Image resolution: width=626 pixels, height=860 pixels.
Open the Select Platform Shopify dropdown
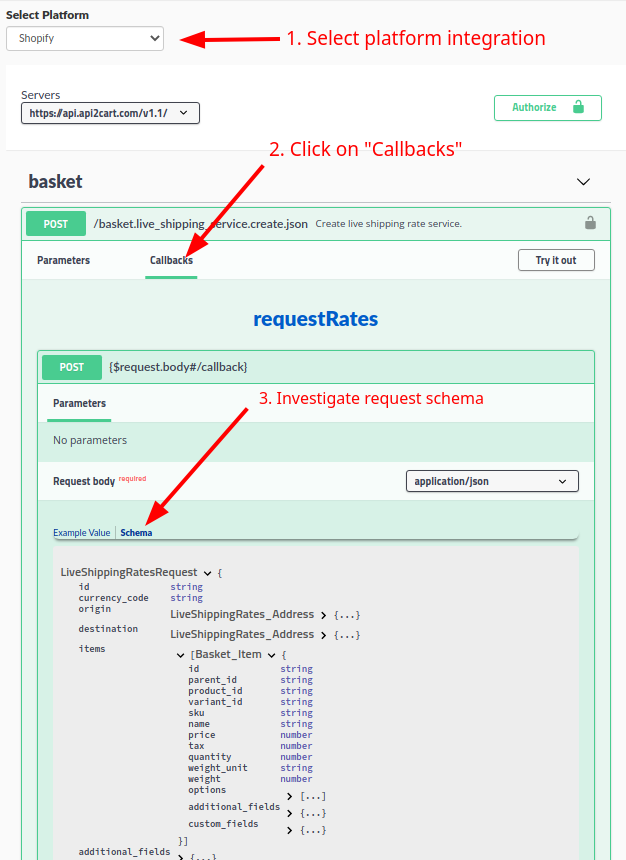click(85, 38)
